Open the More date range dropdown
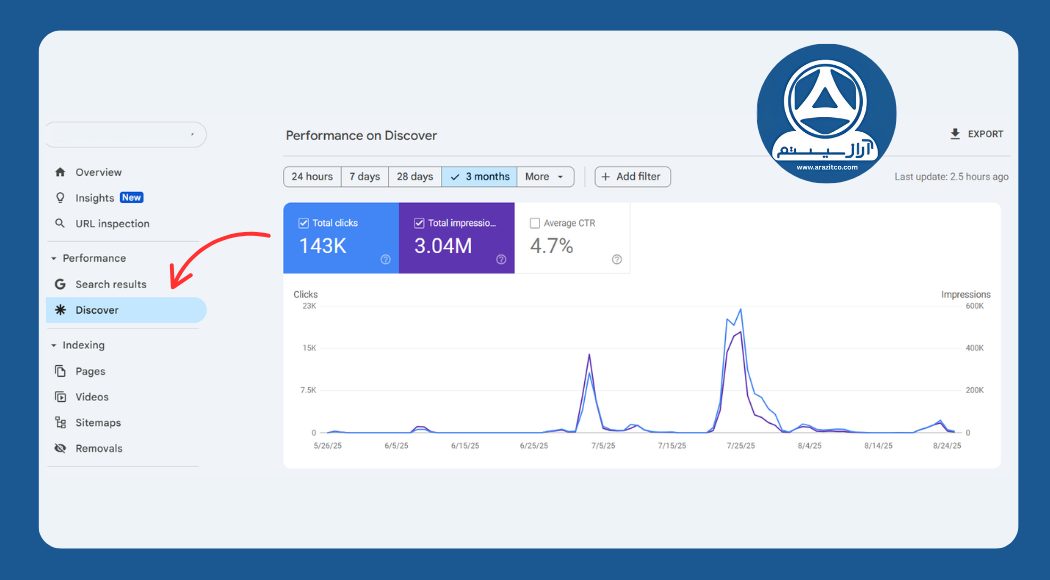The width and height of the screenshot is (1050, 580). (545, 177)
